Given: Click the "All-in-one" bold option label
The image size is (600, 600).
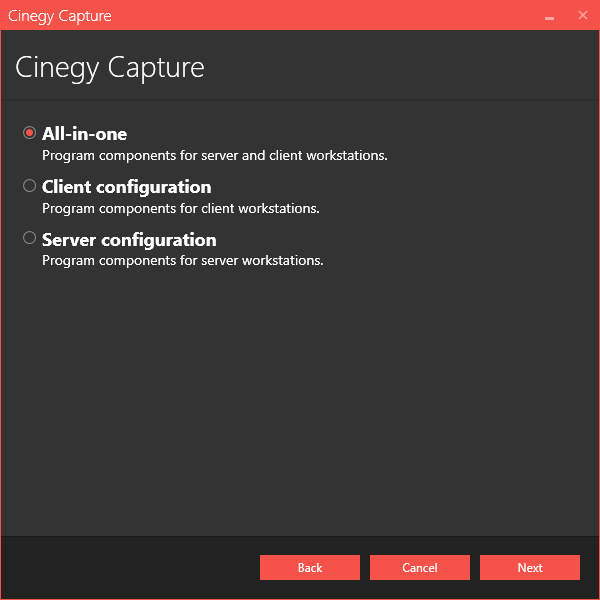Looking at the screenshot, I should 85,134.
